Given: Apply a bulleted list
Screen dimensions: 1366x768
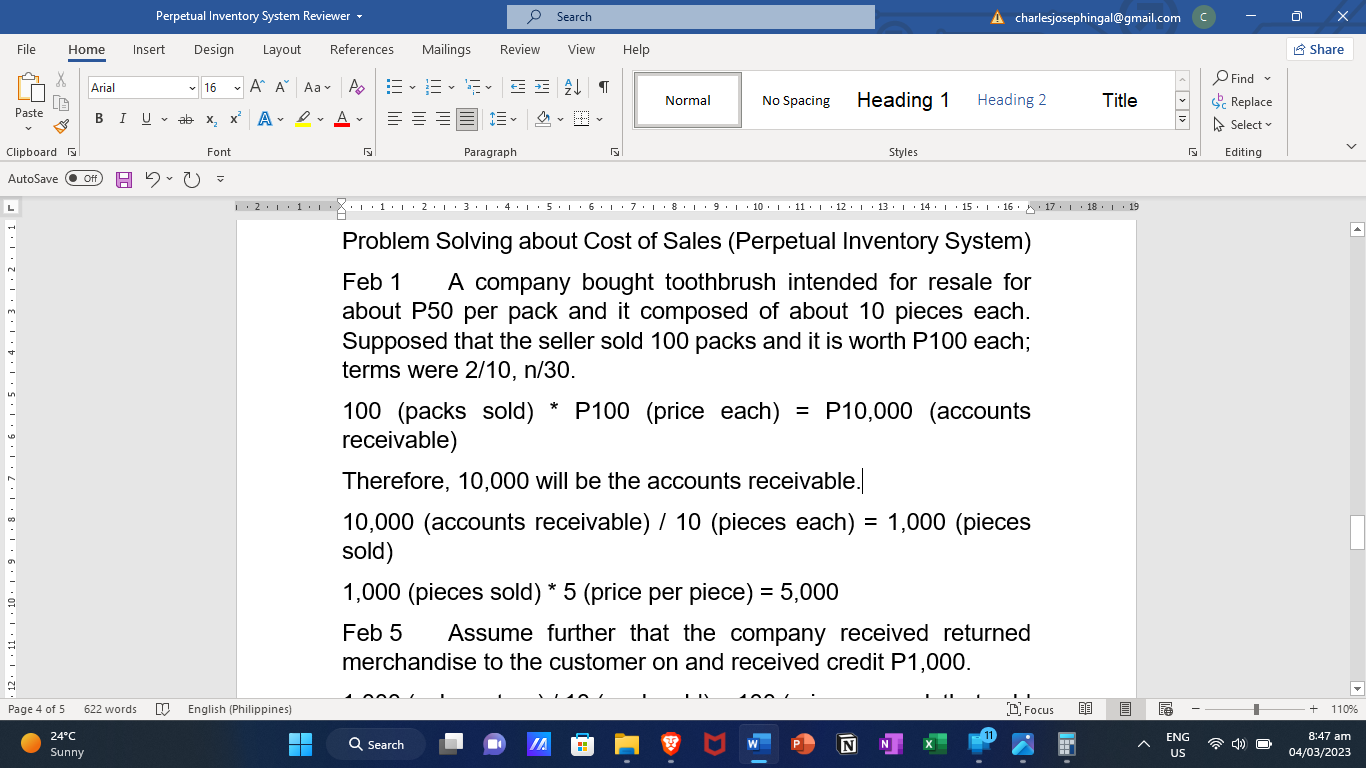Looking at the screenshot, I should 394,88.
